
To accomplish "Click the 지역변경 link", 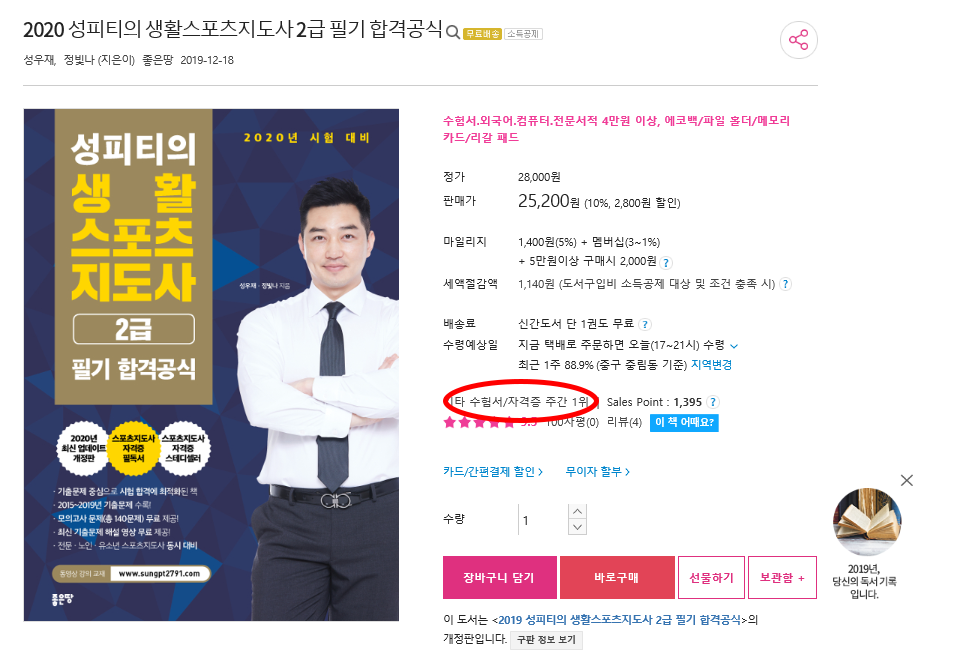I will click(711, 365).
